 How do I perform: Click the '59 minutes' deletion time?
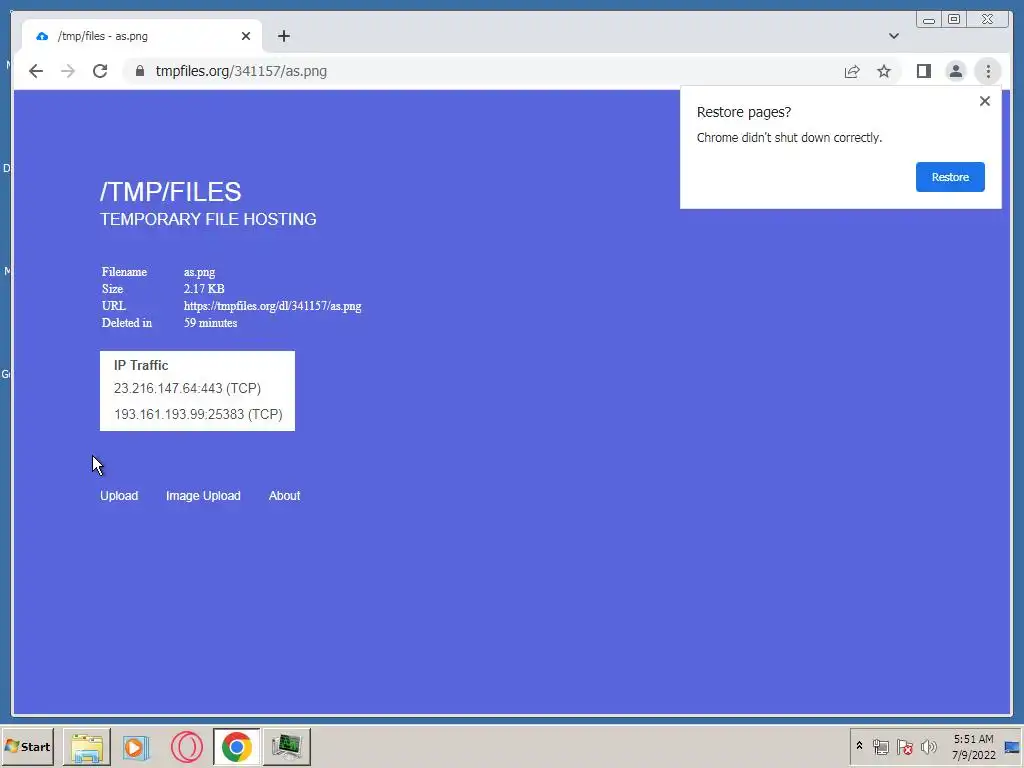click(210, 323)
